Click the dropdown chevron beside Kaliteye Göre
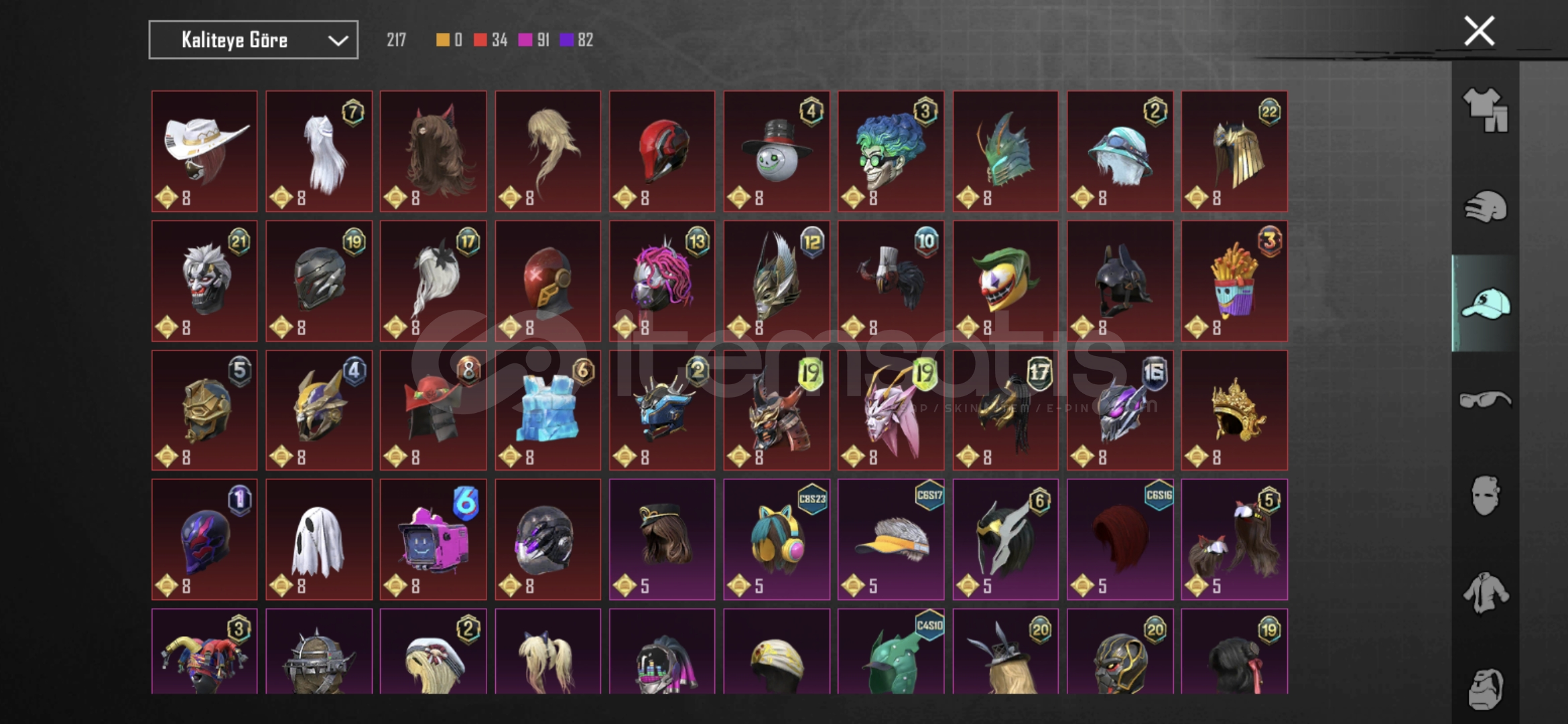Screen dimensions: 1568x724 338,41
